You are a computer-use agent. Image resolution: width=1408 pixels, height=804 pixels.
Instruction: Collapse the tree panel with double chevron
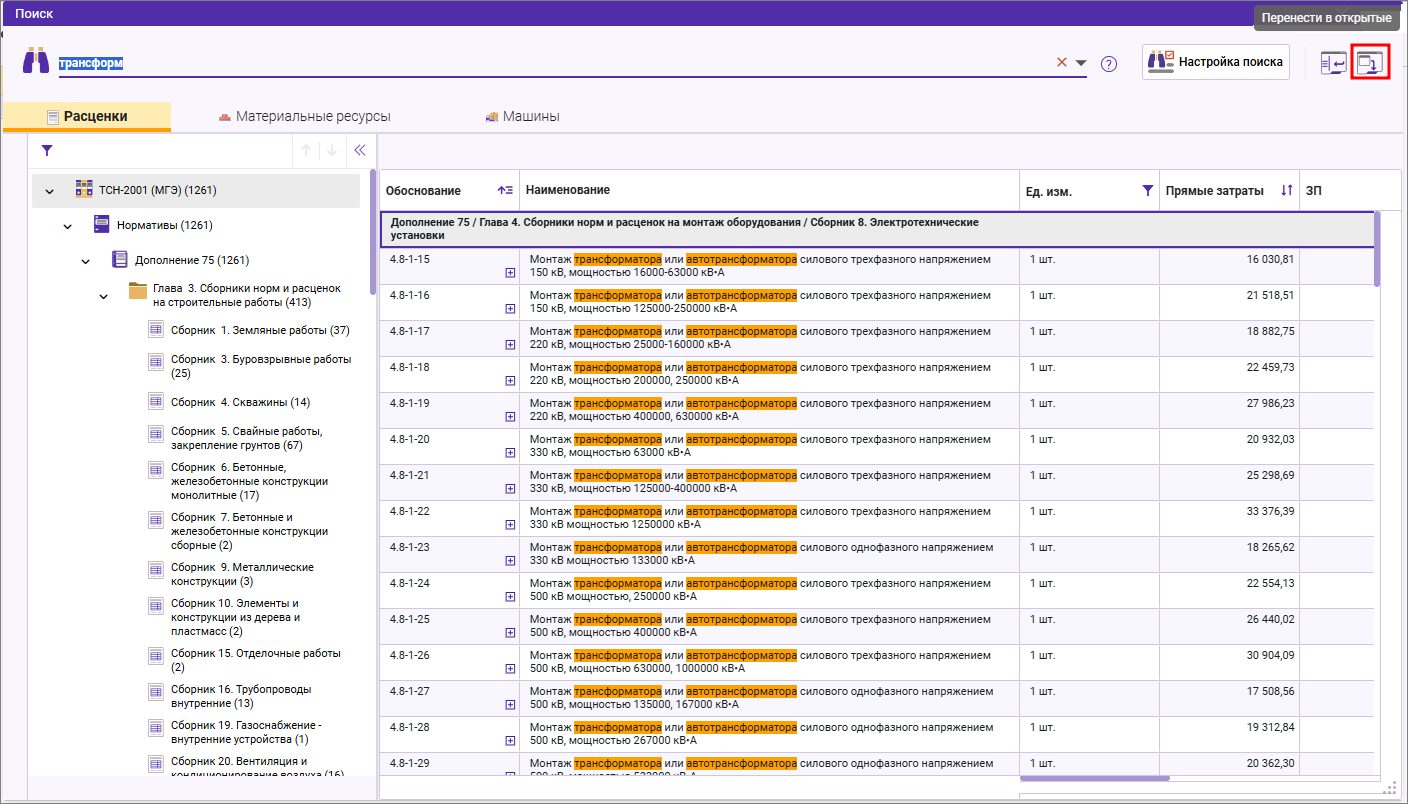360,151
